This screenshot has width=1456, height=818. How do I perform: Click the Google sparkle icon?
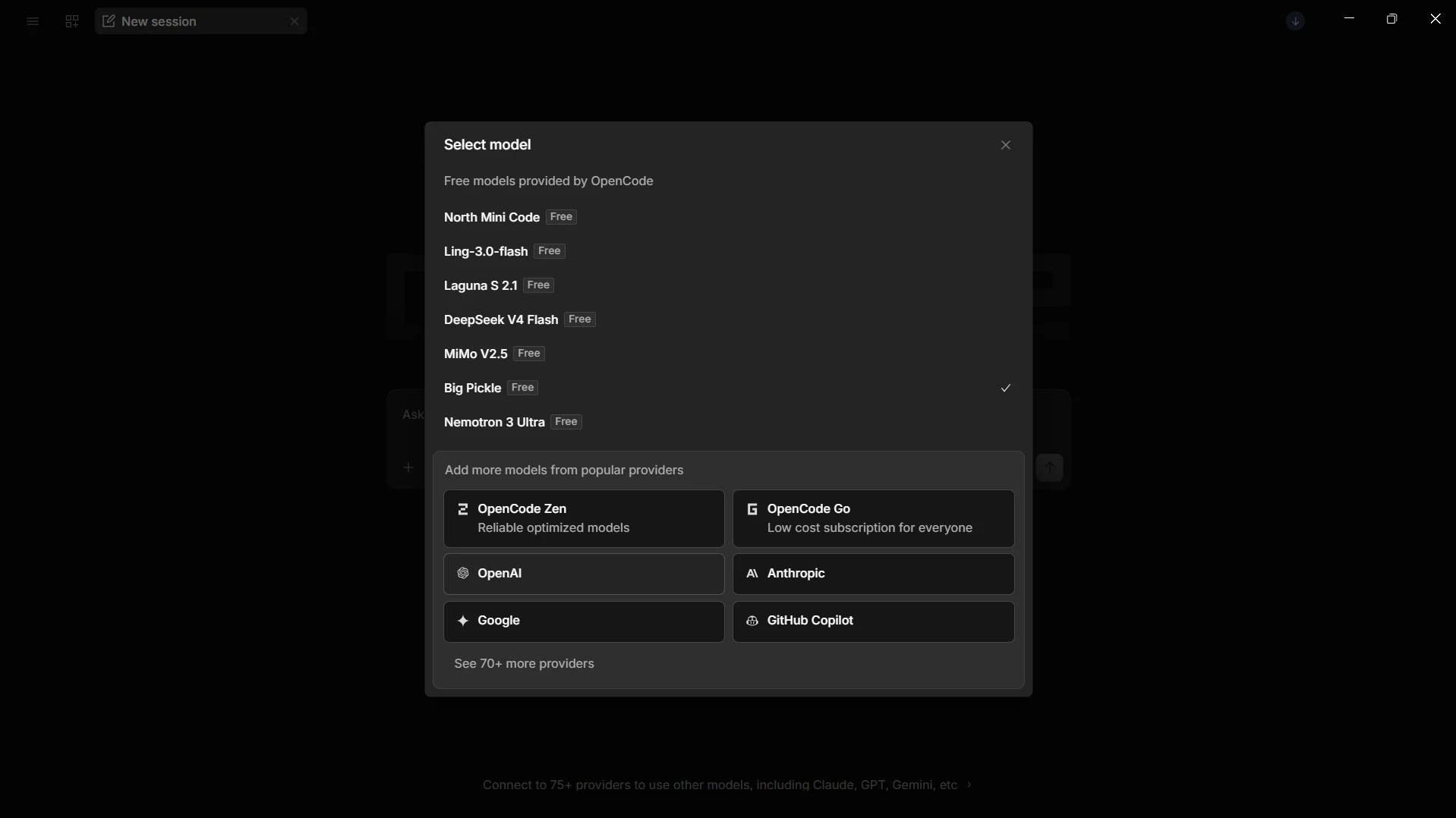463,621
